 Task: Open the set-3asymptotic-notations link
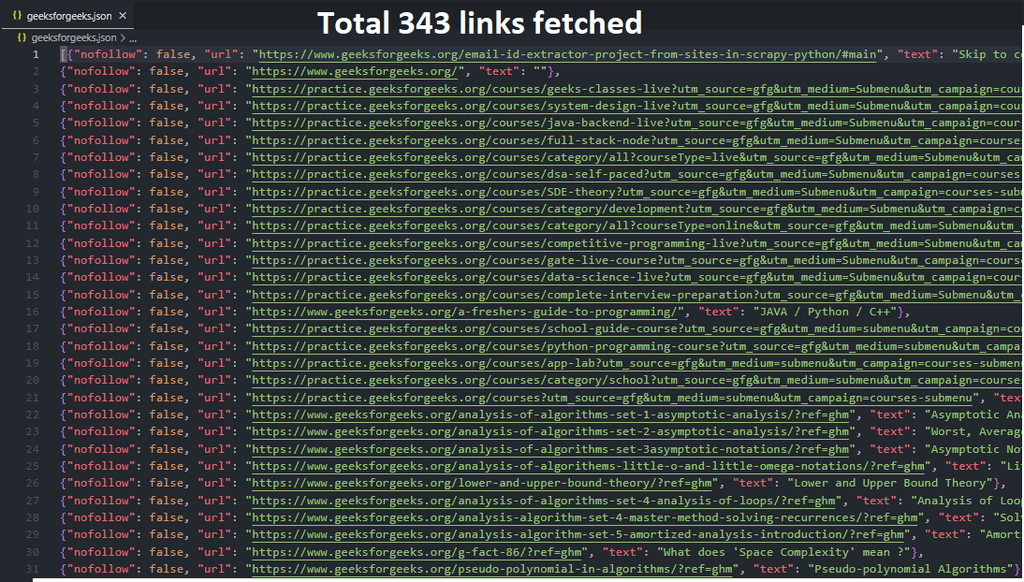tap(551, 449)
